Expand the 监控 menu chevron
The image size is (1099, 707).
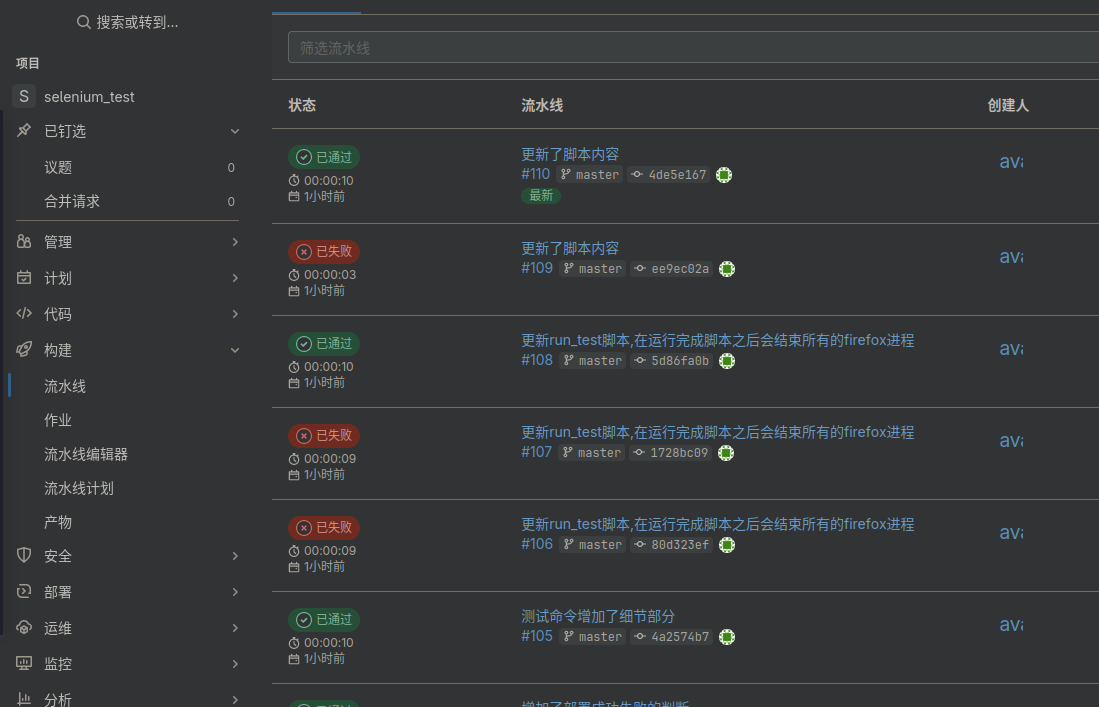point(235,664)
